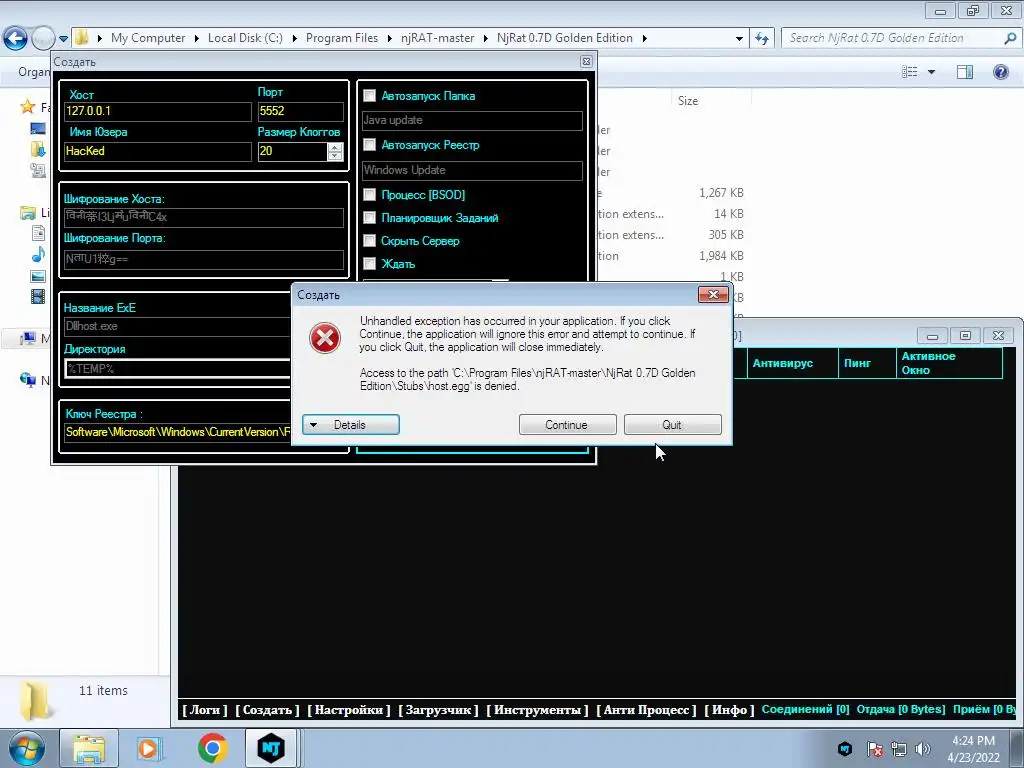Click Continue in the error dialog
Image resolution: width=1024 pixels, height=768 pixels.
point(568,424)
